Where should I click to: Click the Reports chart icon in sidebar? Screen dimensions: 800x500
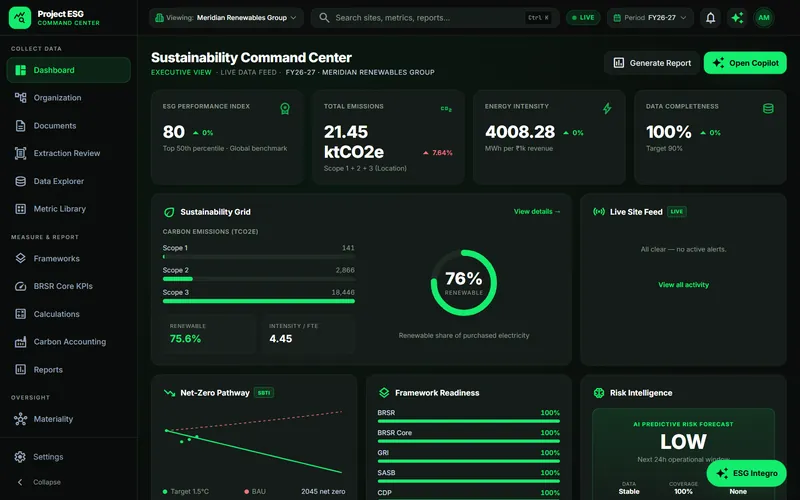pos(20,369)
